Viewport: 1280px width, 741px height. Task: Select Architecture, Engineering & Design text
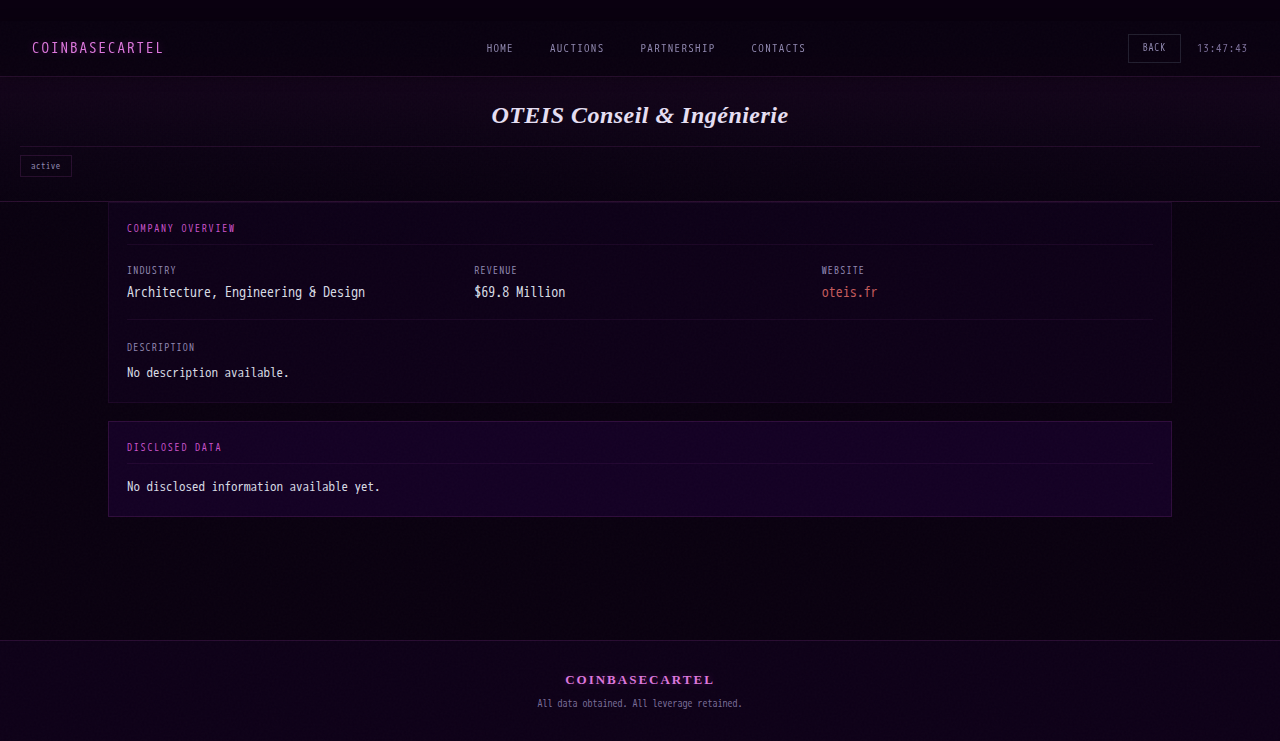coord(246,292)
